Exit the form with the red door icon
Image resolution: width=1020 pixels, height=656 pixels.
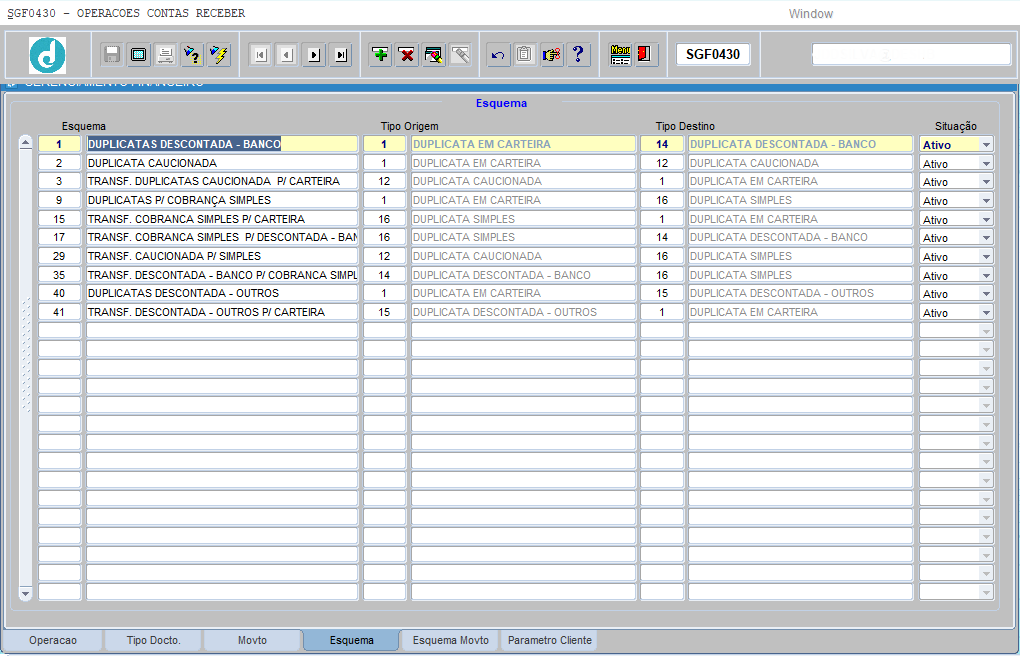click(x=646, y=55)
